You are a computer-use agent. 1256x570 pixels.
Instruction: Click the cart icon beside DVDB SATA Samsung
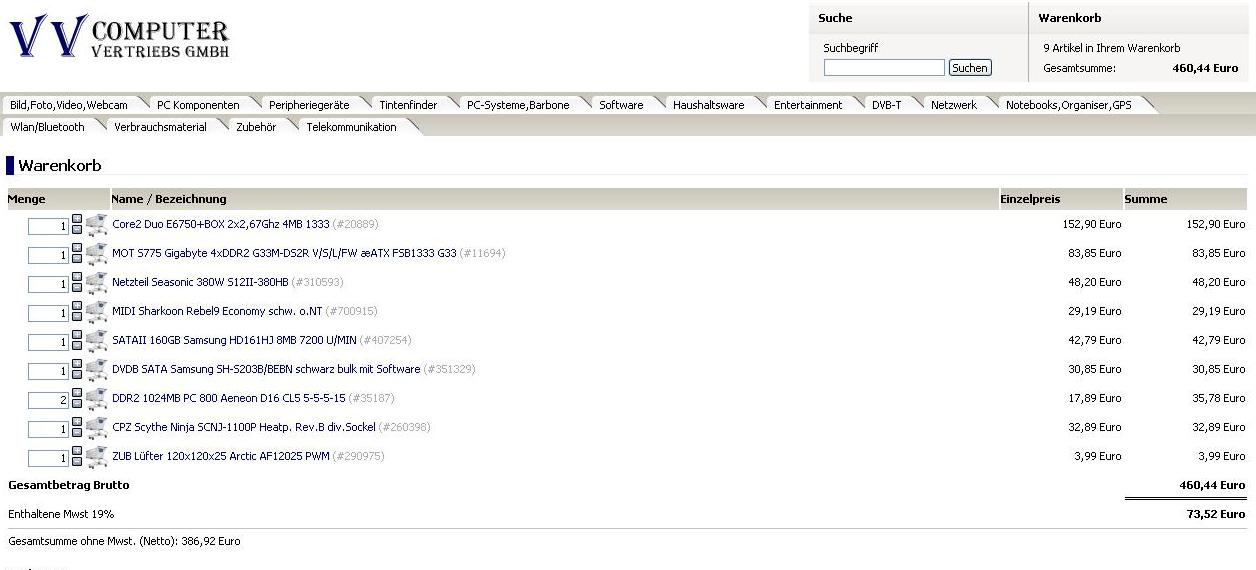click(x=97, y=370)
